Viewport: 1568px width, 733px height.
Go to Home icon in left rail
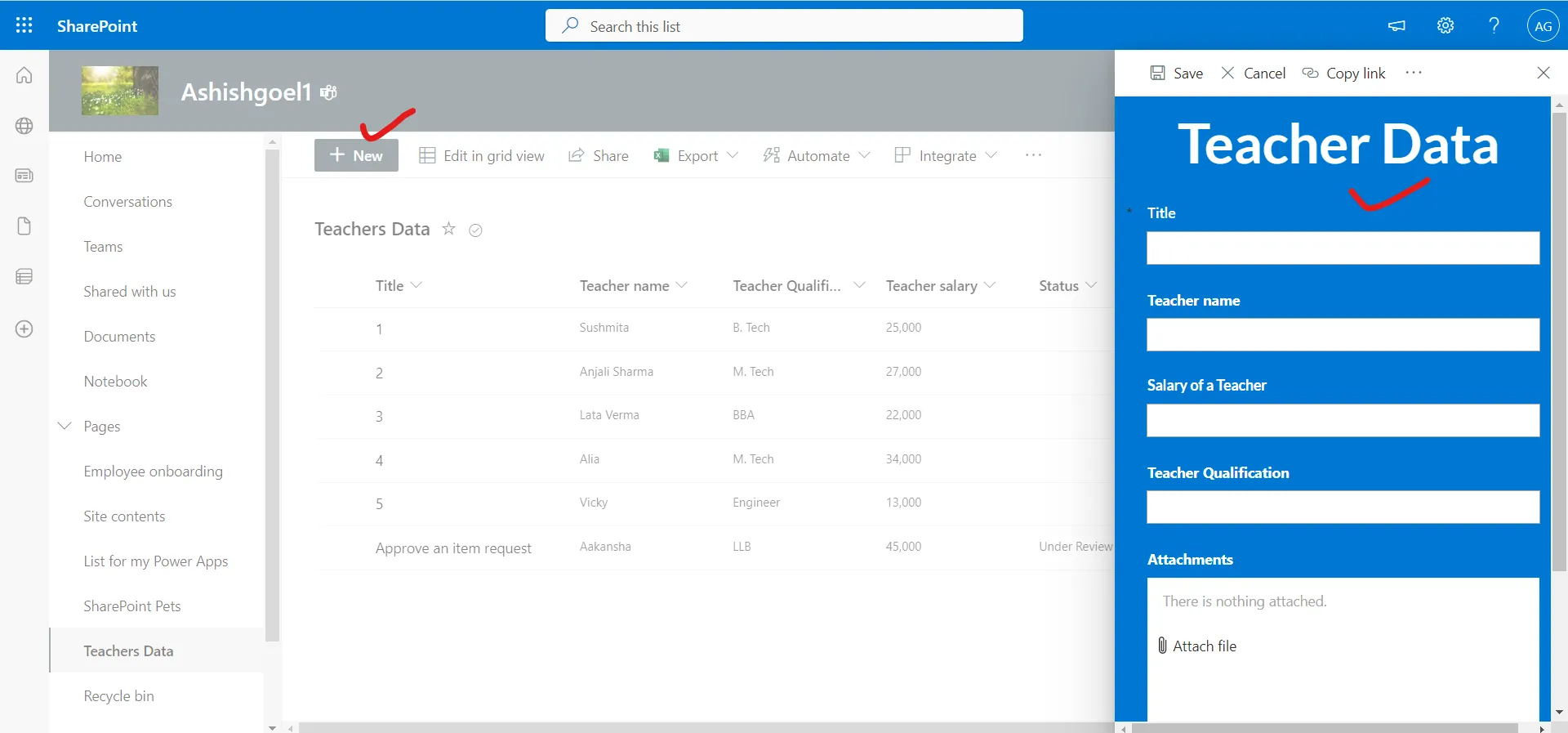pos(24,75)
